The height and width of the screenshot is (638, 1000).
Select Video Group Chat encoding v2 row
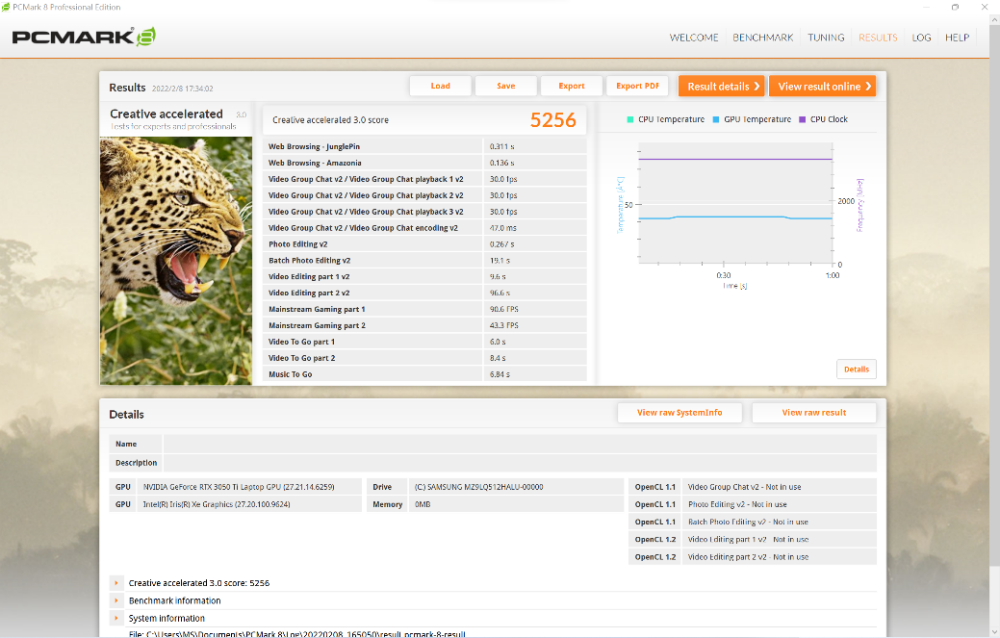tap(425, 228)
